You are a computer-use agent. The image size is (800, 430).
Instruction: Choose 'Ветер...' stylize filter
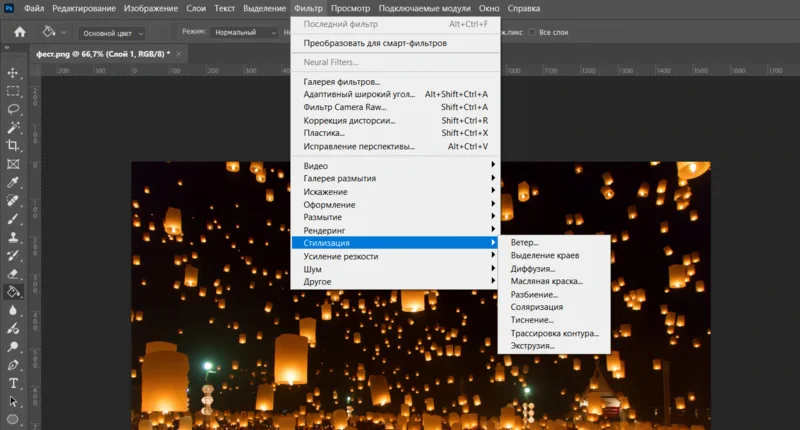tap(525, 243)
